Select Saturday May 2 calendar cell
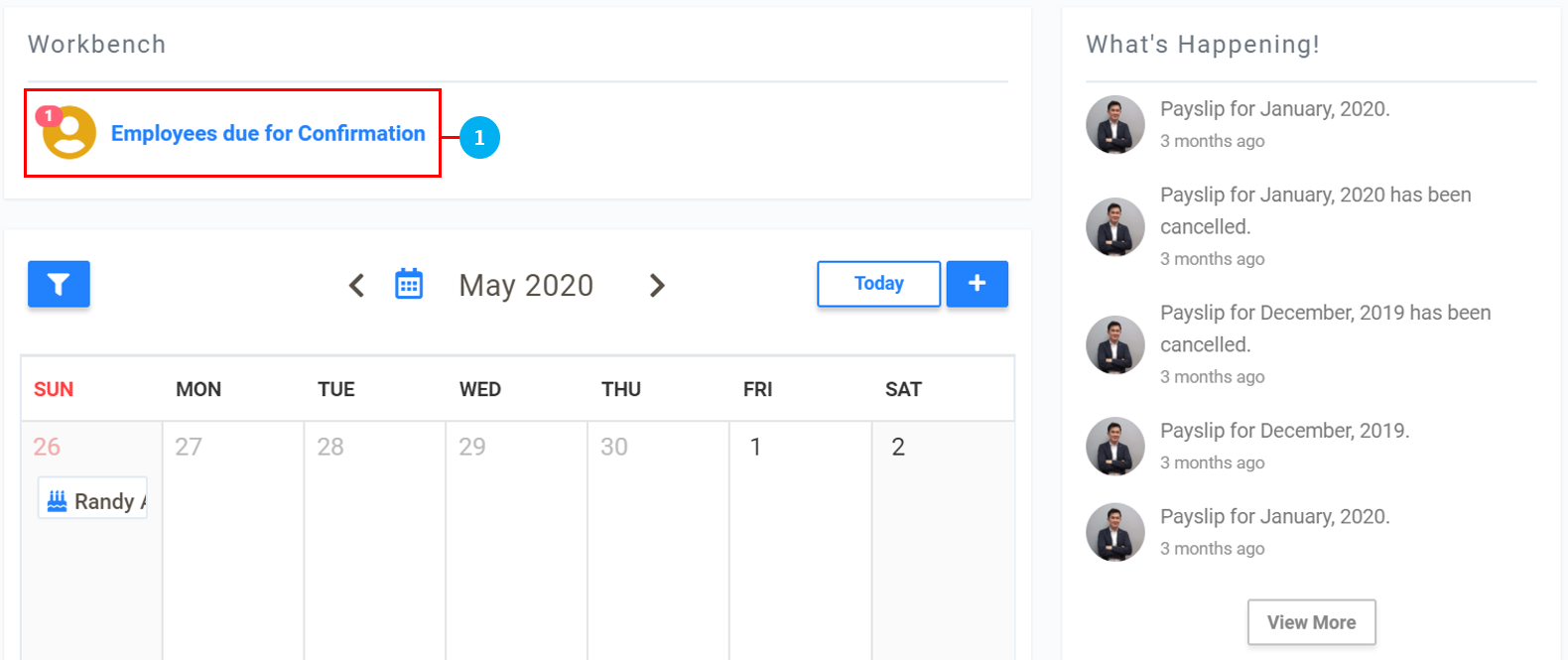The height and width of the screenshot is (660, 1568). (942, 536)
